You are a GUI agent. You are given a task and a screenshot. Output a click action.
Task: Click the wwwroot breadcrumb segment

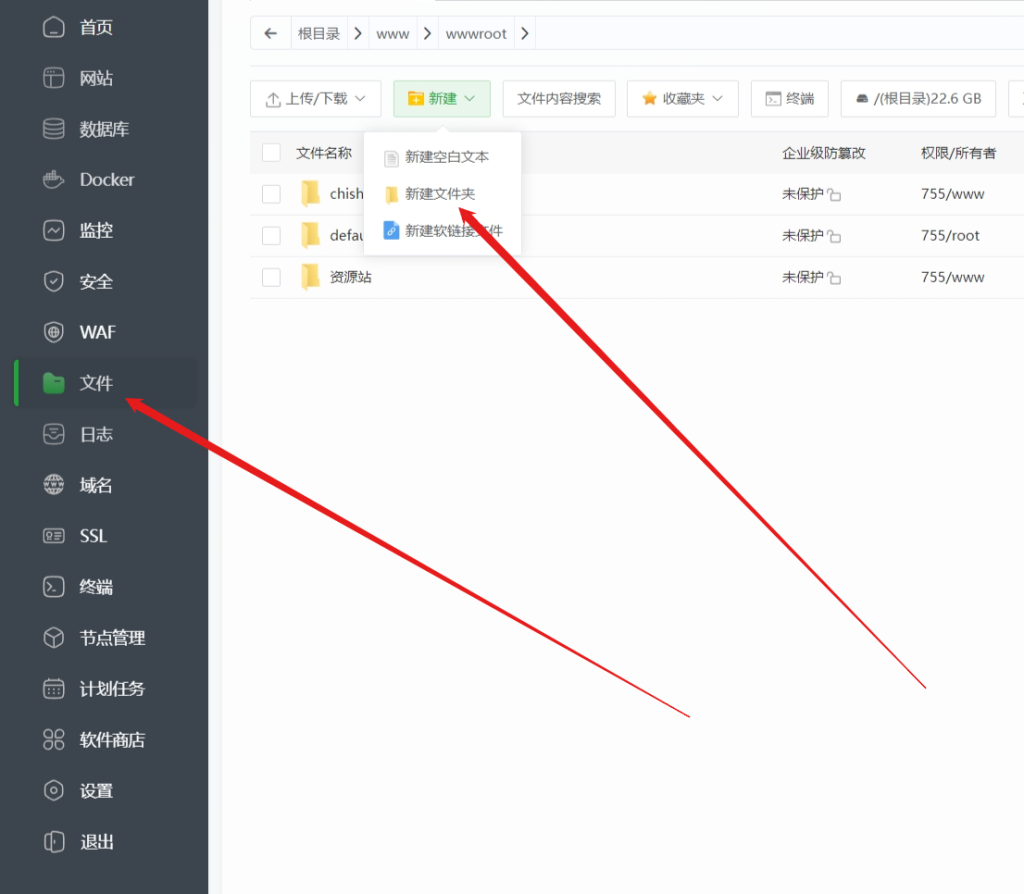(x=476, y=34)
